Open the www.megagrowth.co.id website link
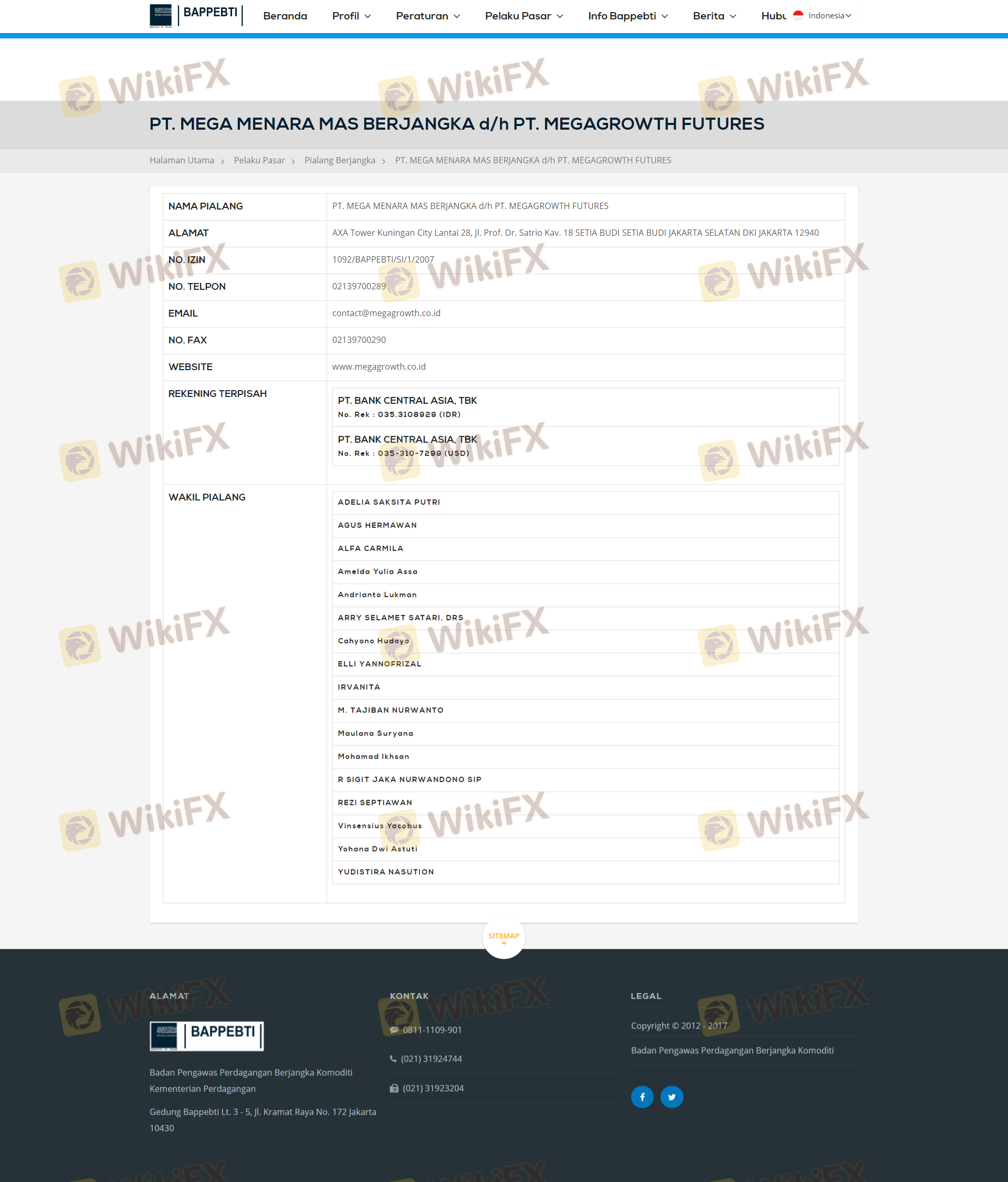Viewport: 1008px width, 1182px height. click(379, 367)
